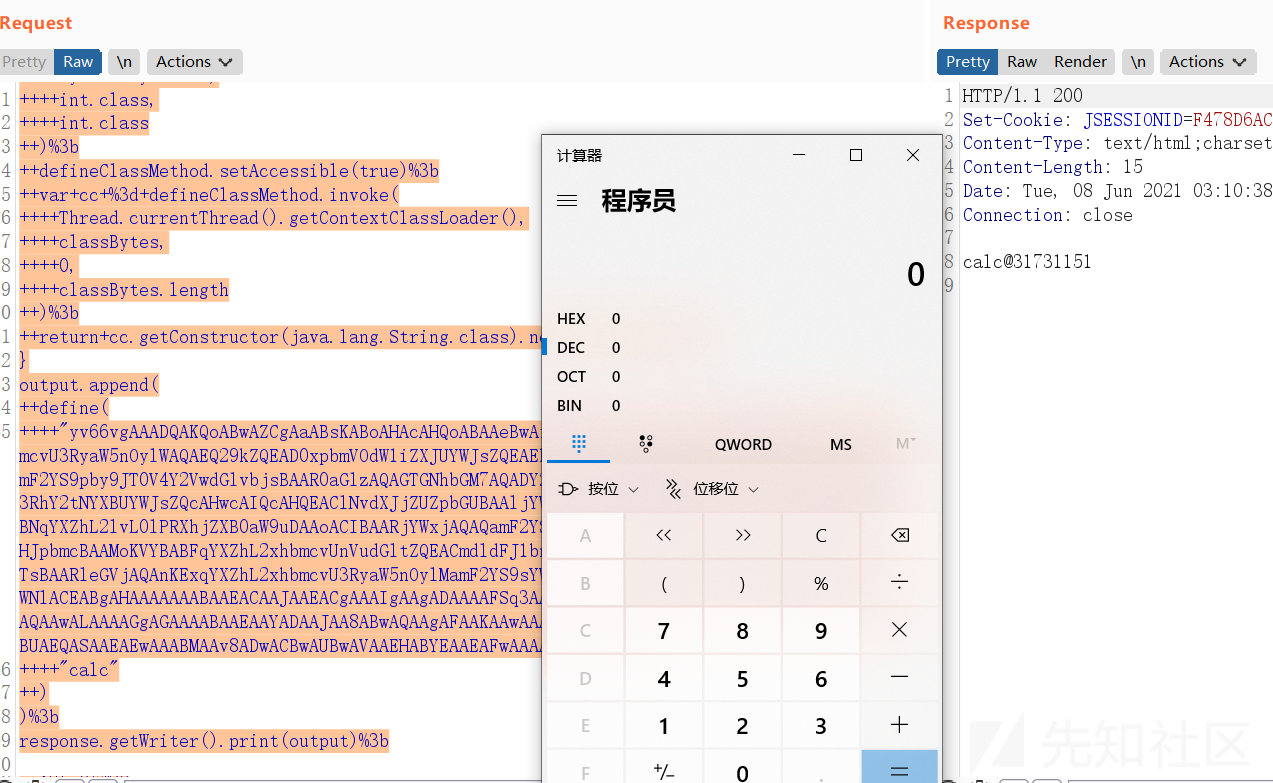Click the MS memory store button
This screenshot has width=1273, height=783.
point(841,444)
